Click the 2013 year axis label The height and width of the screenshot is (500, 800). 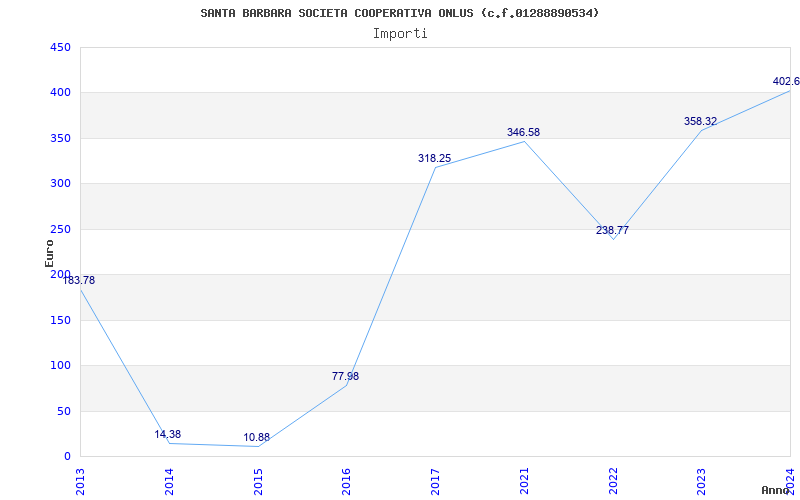point(80,481)
